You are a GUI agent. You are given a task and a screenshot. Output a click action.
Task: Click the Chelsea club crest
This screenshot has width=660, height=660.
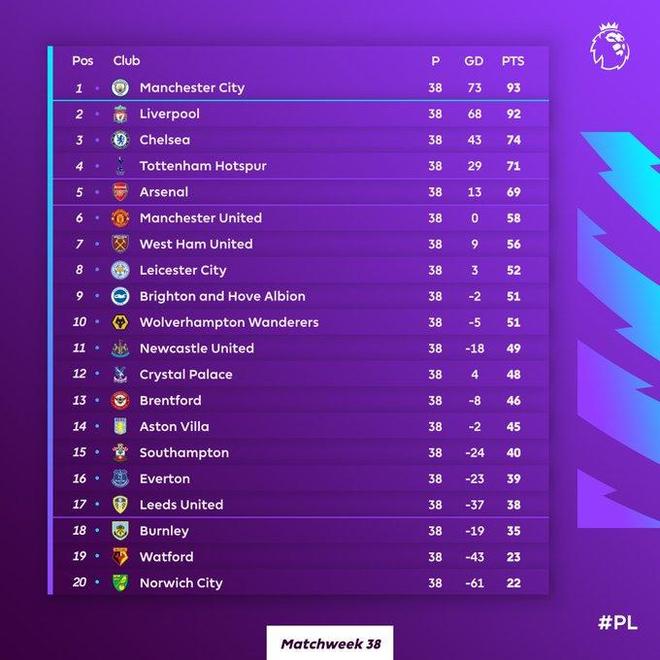120,140
